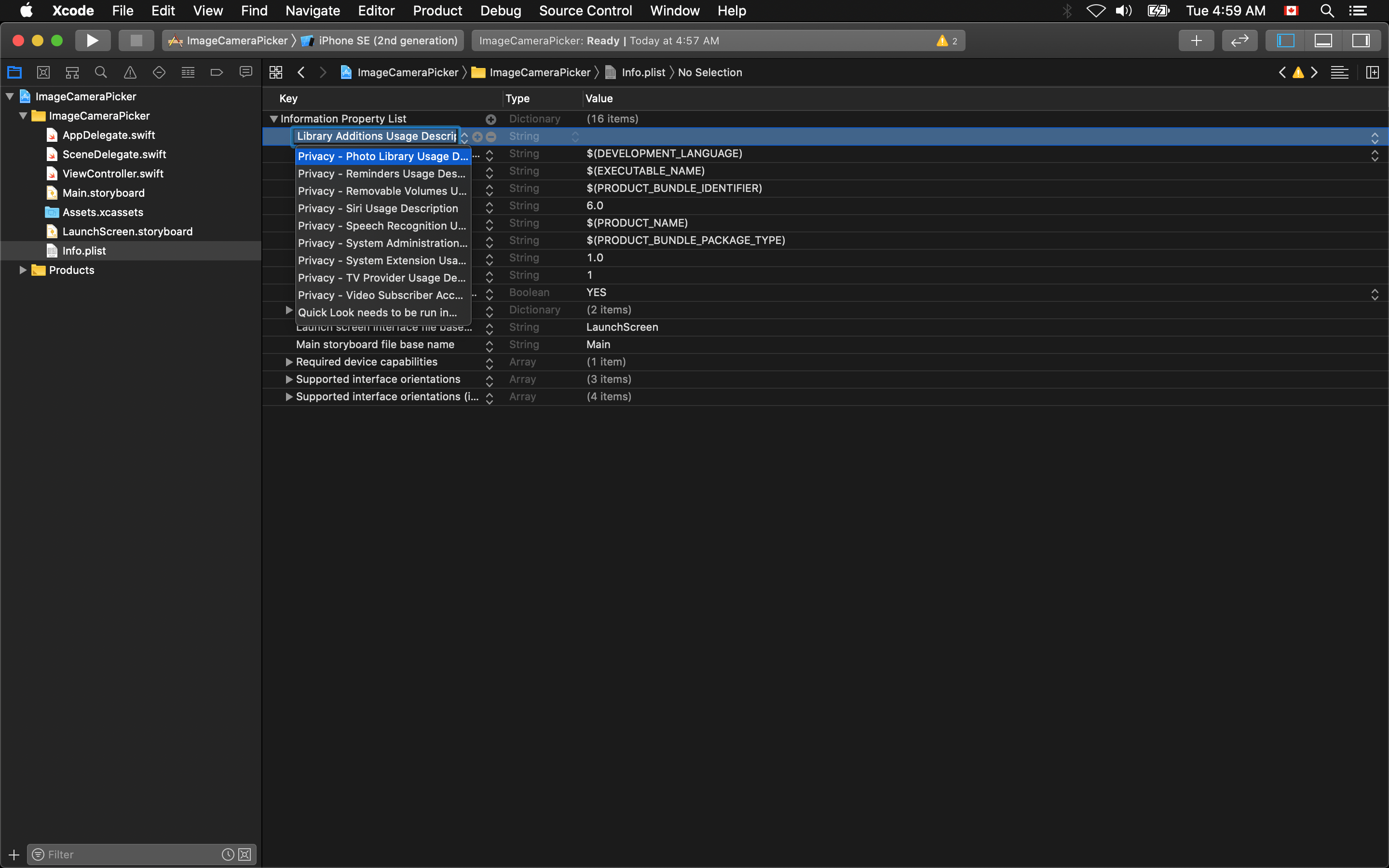Click plus button on the edited key row
The image size is (1389, 868).
(477, 136)
